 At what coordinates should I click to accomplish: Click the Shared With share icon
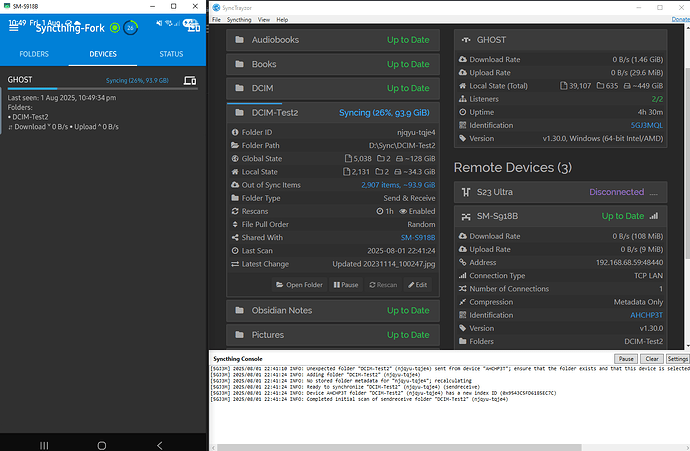[235, 237]
